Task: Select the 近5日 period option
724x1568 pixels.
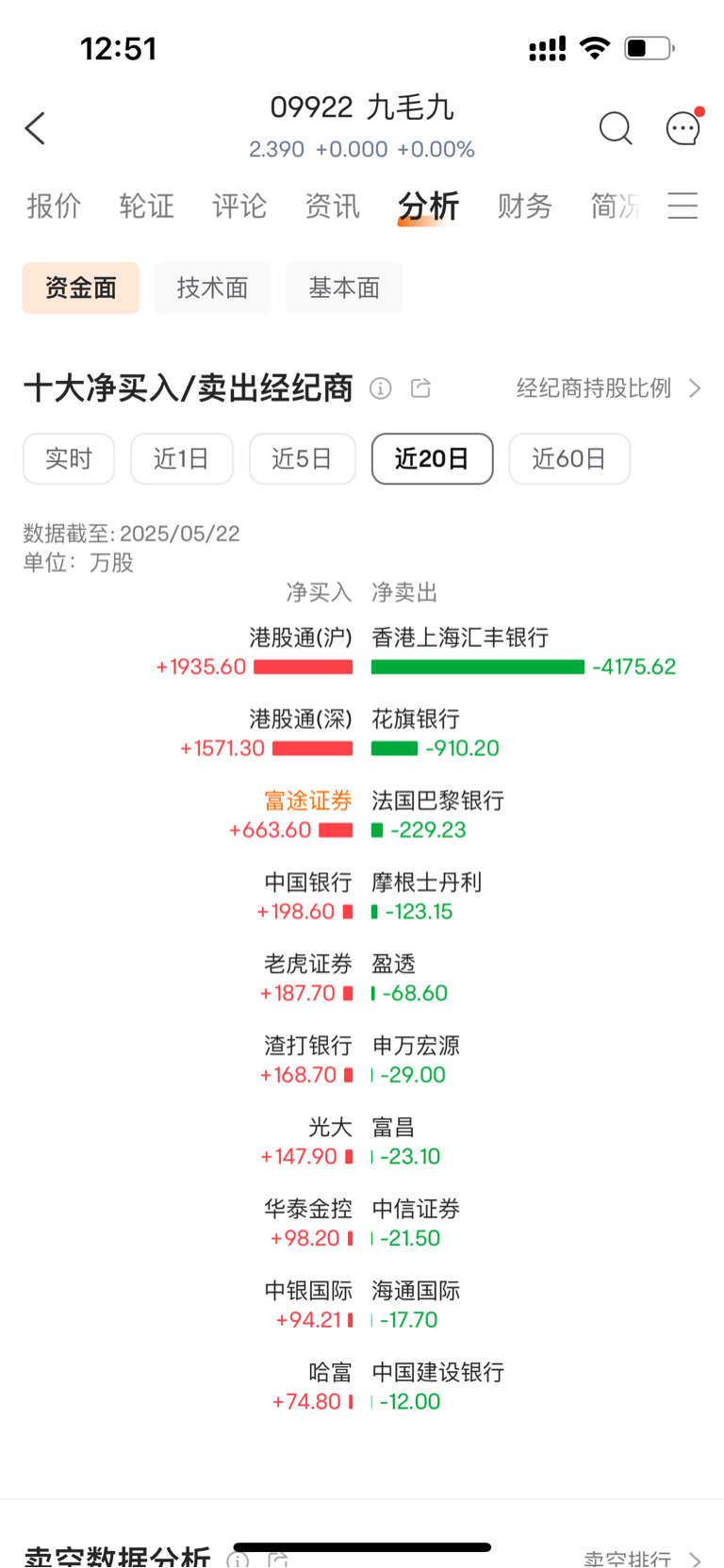Action: 303,459
